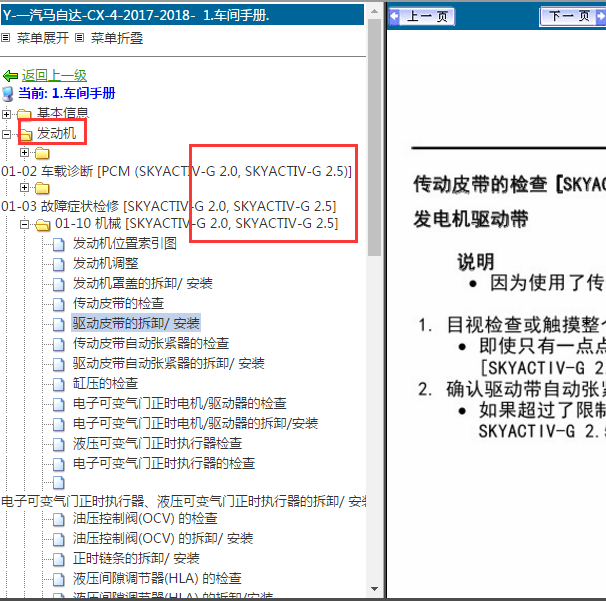The width and height of the screenshot is (606, 601).
Task: Click document icon beside 传动皮带自动张紧器的检查
Action: [58, 345]
